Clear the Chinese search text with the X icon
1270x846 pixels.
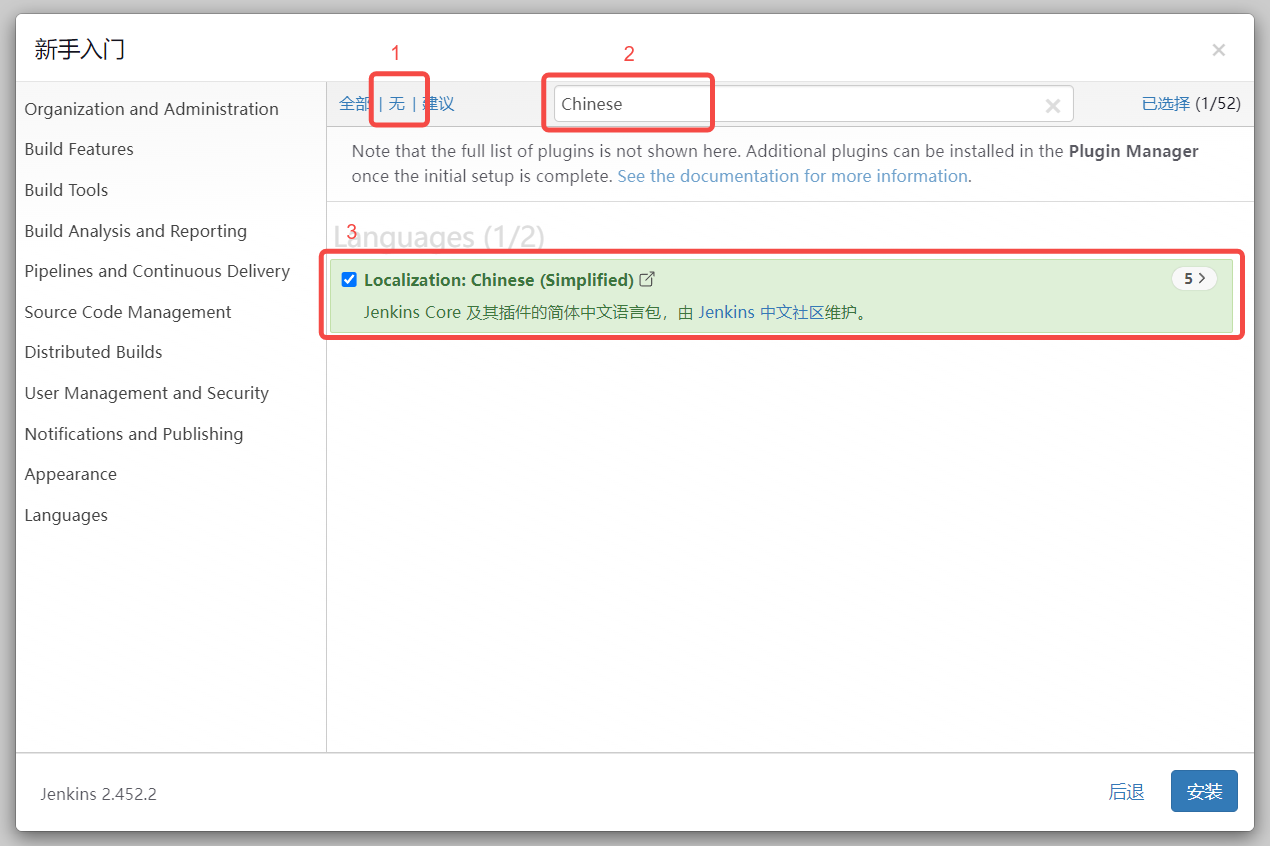(x=1052, y=105)
